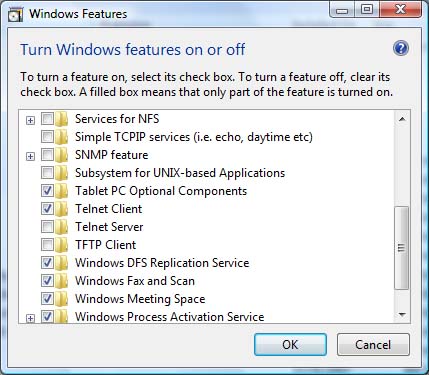The width and height of the screenshot is (429, 375).
Task: Uncheck Tablet PC Optional Components
Action: point(47,191)
